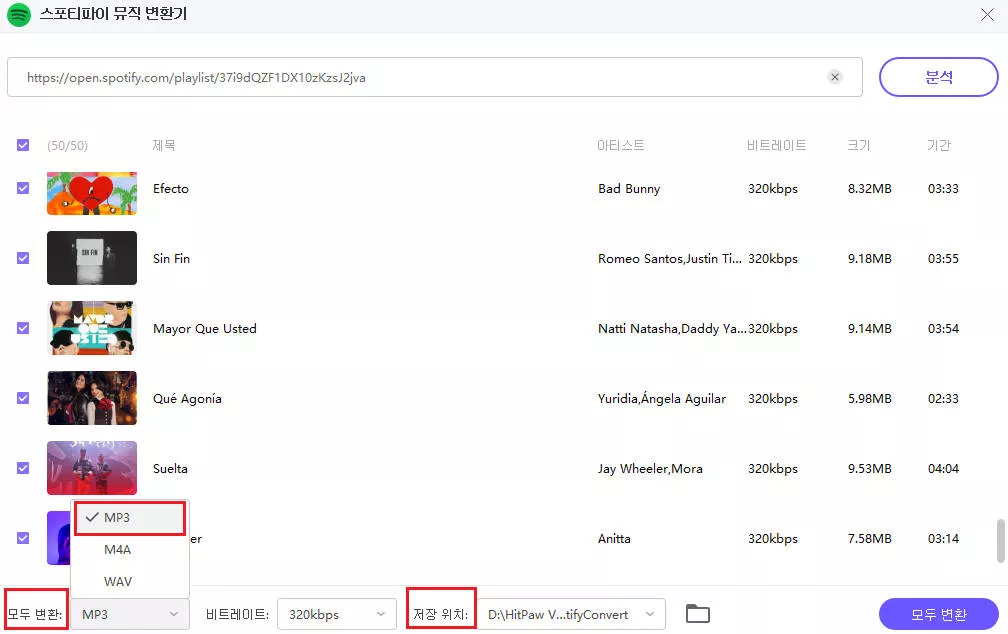1008x634 pixels.
Task: Click the 7.58MB size value
Action: pos(870,538)
